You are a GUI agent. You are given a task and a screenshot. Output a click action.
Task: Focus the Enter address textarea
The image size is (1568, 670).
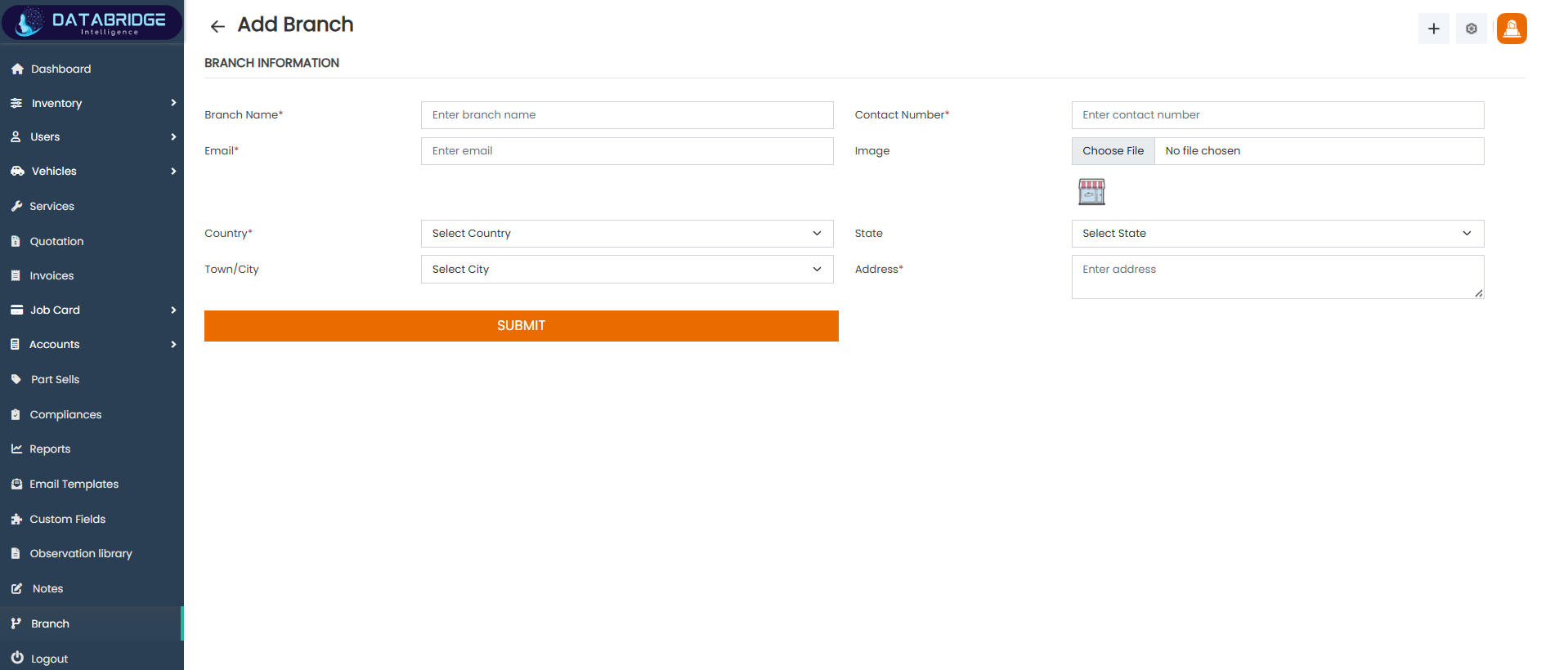tap(1278, 277)
